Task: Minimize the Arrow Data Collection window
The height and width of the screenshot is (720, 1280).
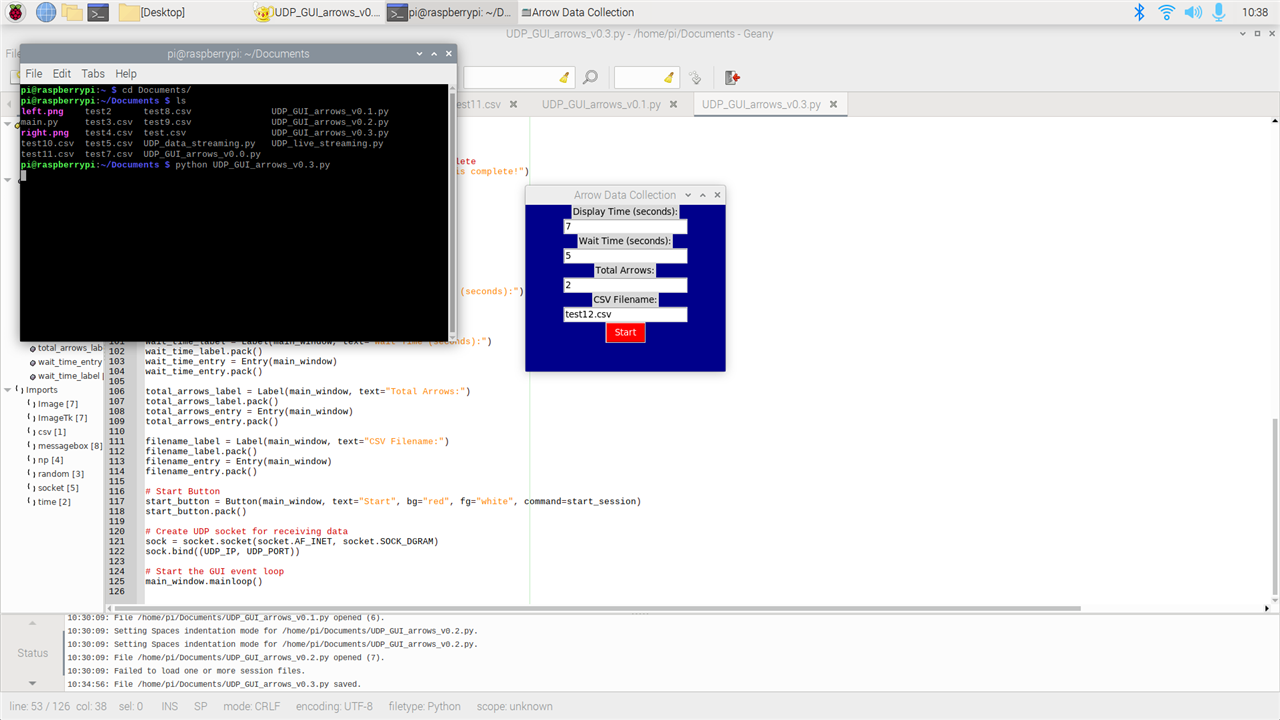Action: point(688,195)
